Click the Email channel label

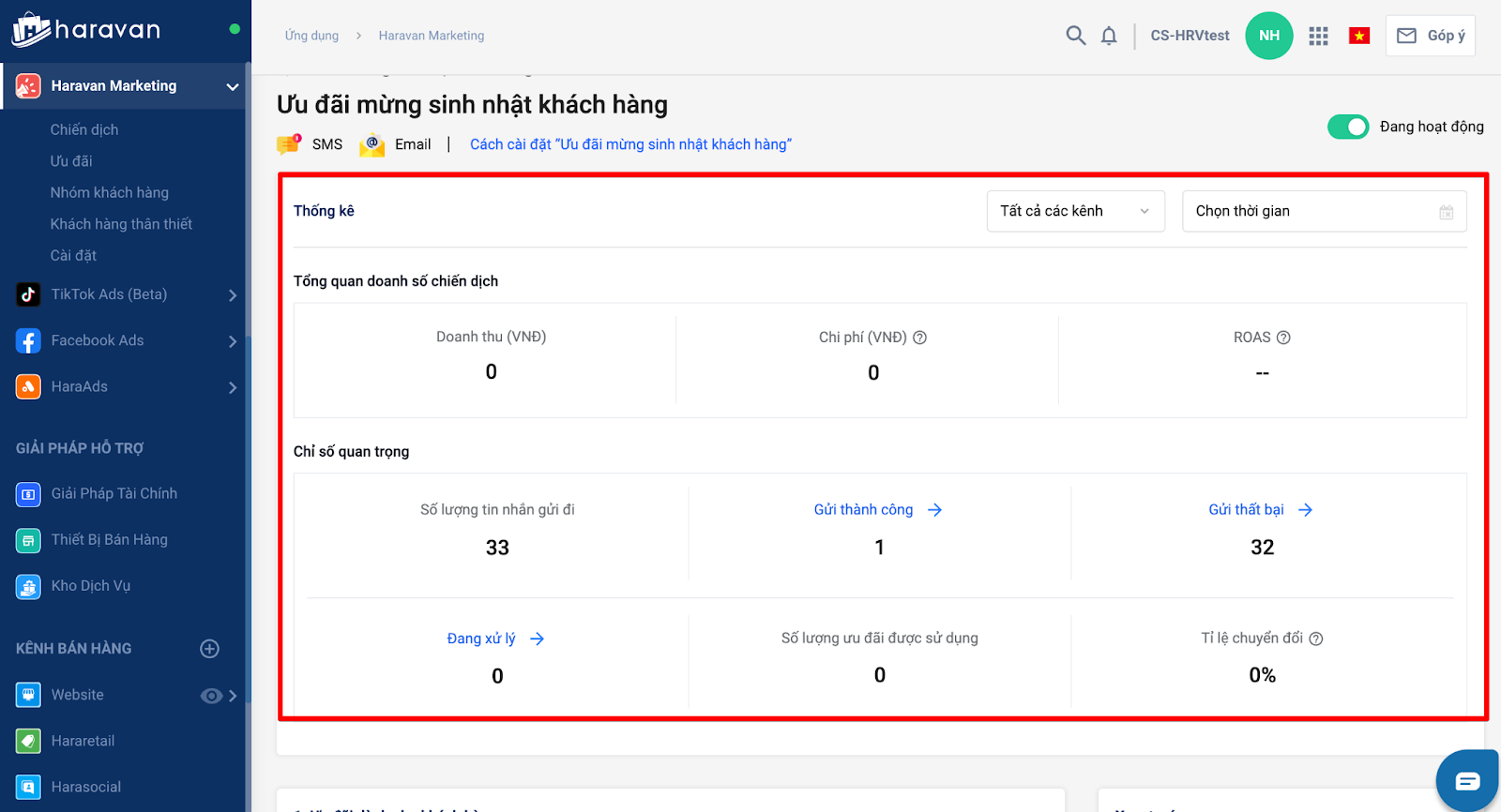413,144
